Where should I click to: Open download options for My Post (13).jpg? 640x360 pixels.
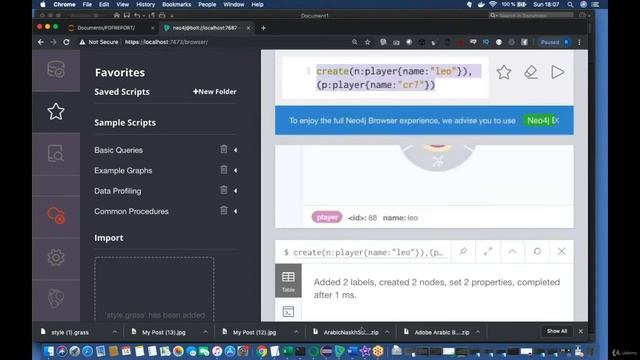(x=205, y=332)
